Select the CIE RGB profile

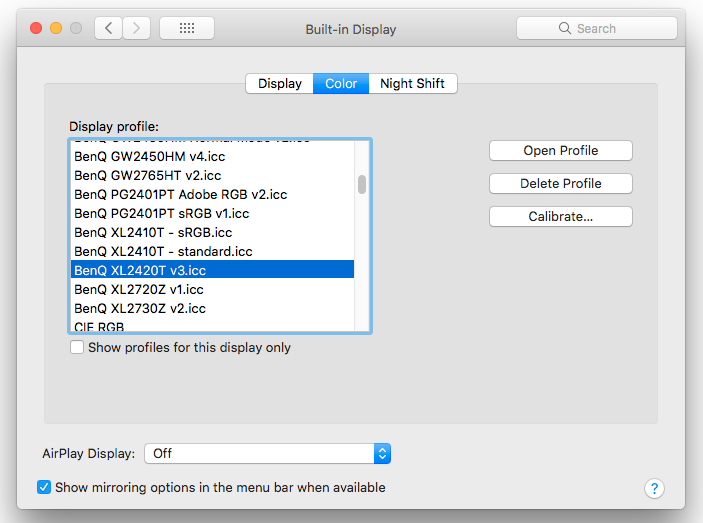213,326
